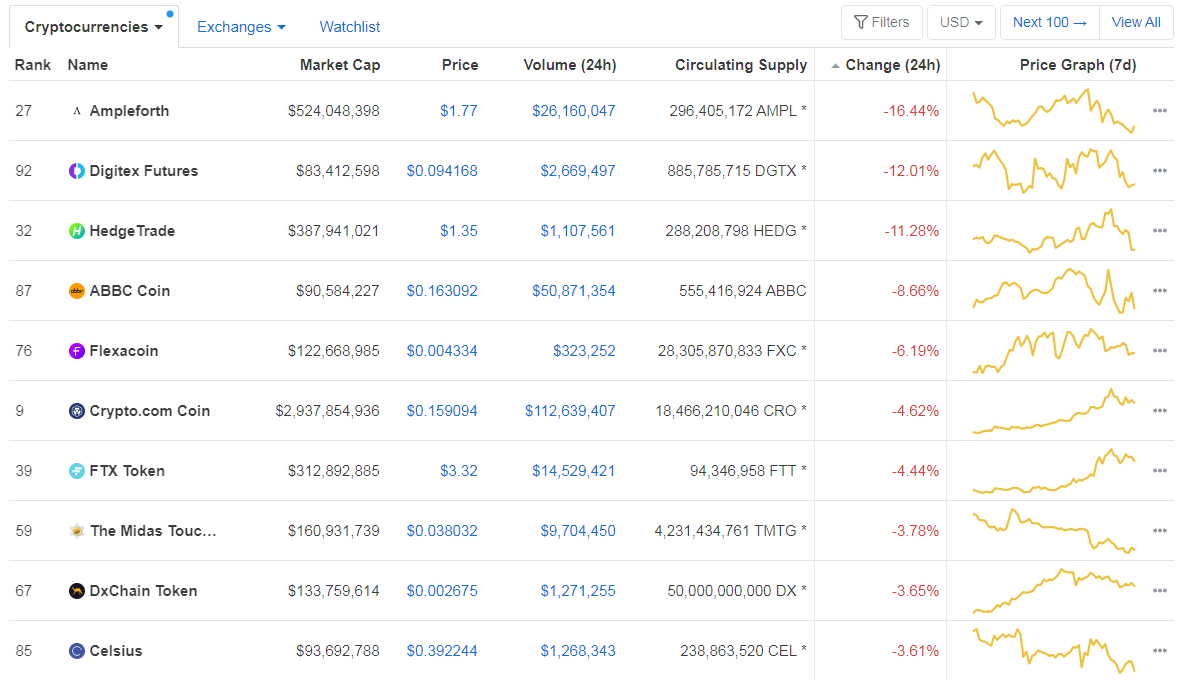Open the USD currency selector
The height and width of the screenshot is (680, 1188).
(x=961, y=23)
